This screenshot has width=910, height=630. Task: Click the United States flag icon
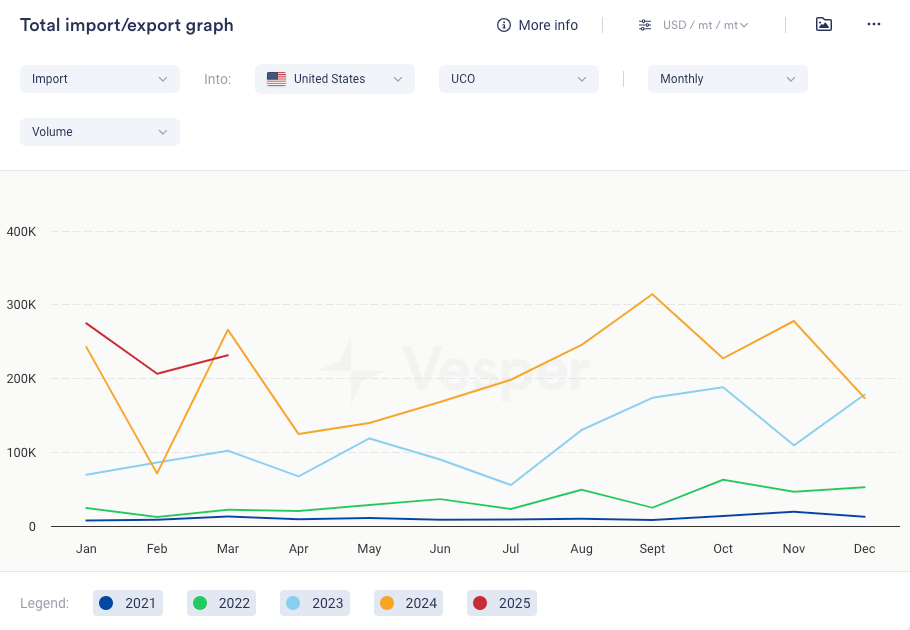click(276, 79)
